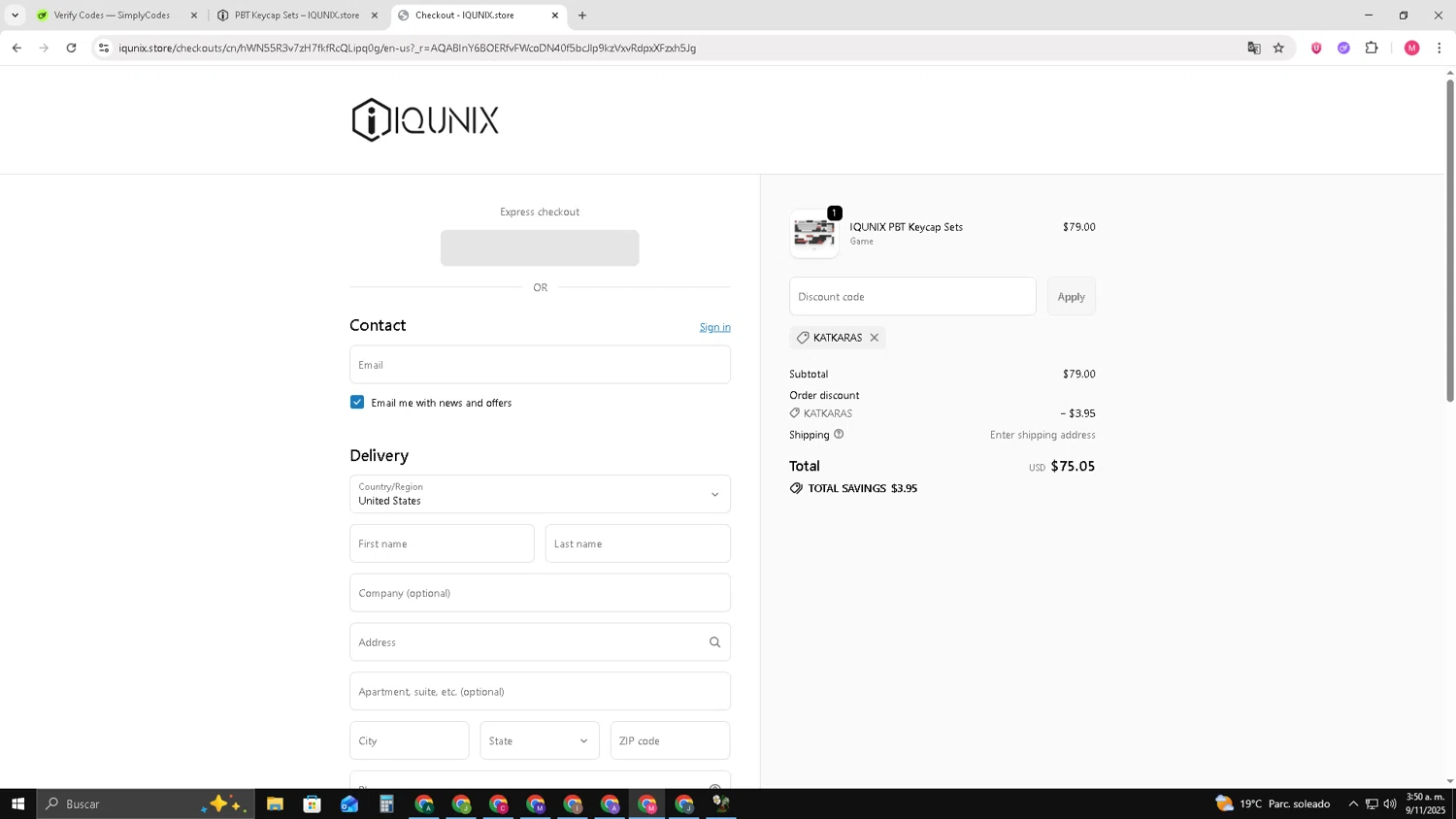This screenshot has width=1456, height=819.
Task: Close the PBT Keycap Sets tab
Action: [x=375, y=16]
